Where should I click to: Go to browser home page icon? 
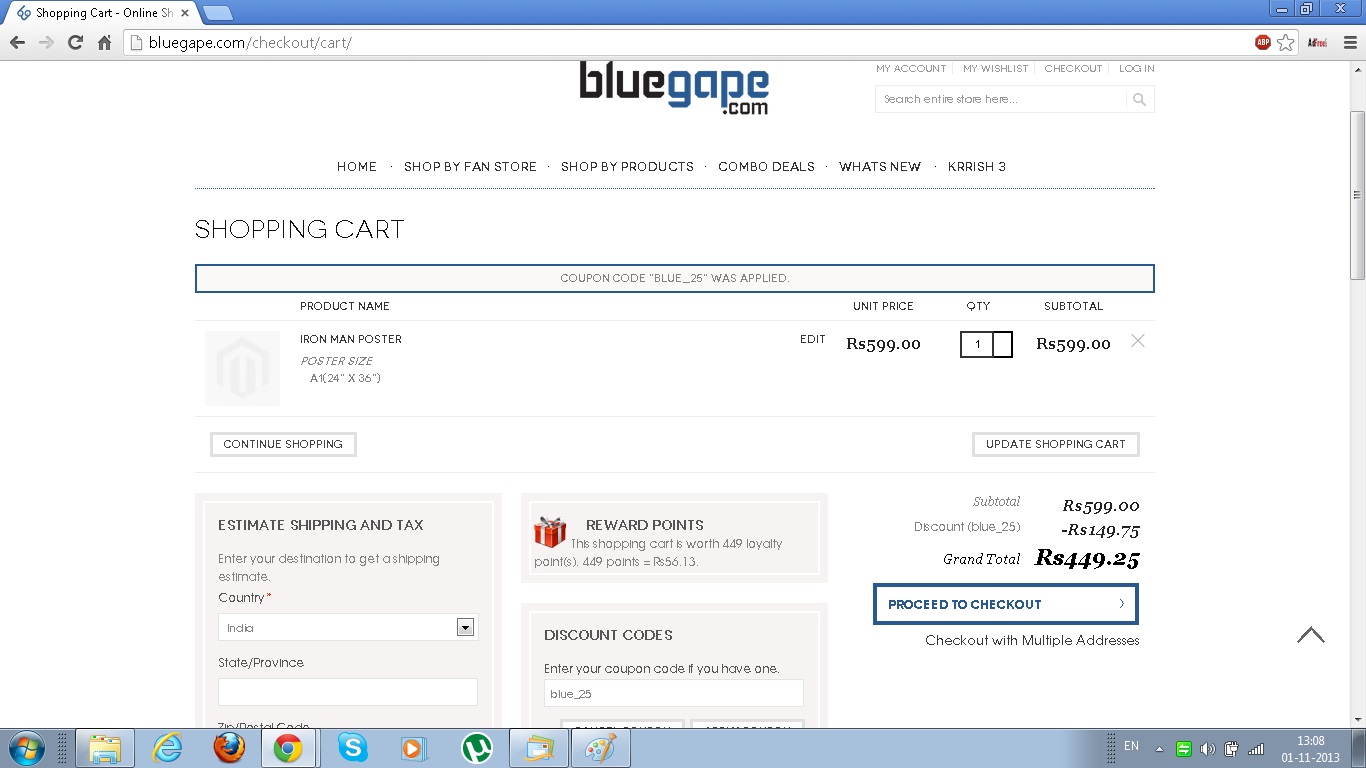(104, 42)
